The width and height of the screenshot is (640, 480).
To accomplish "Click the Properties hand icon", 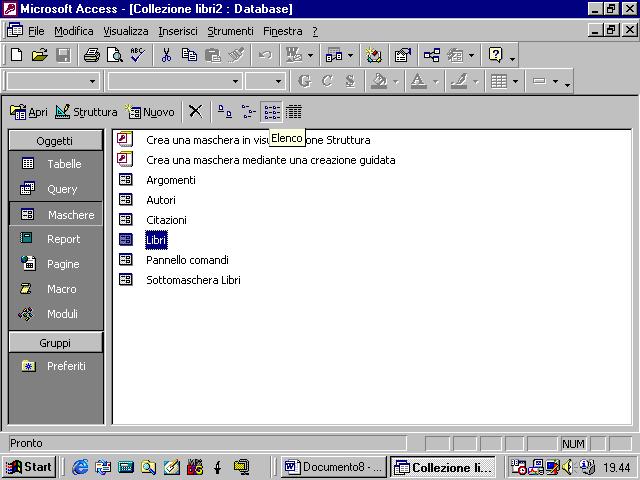I will click(x=402, y=55).
